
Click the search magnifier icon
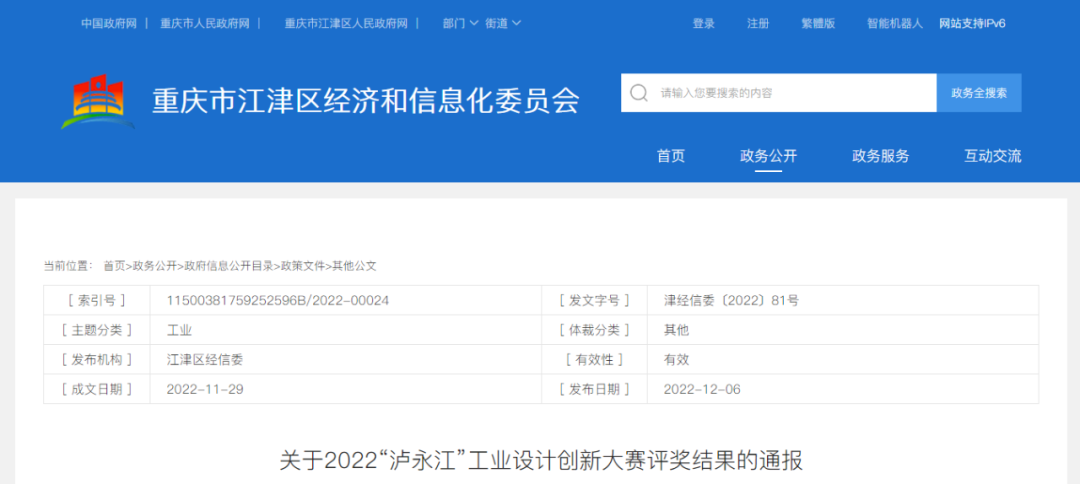(638, 93)
